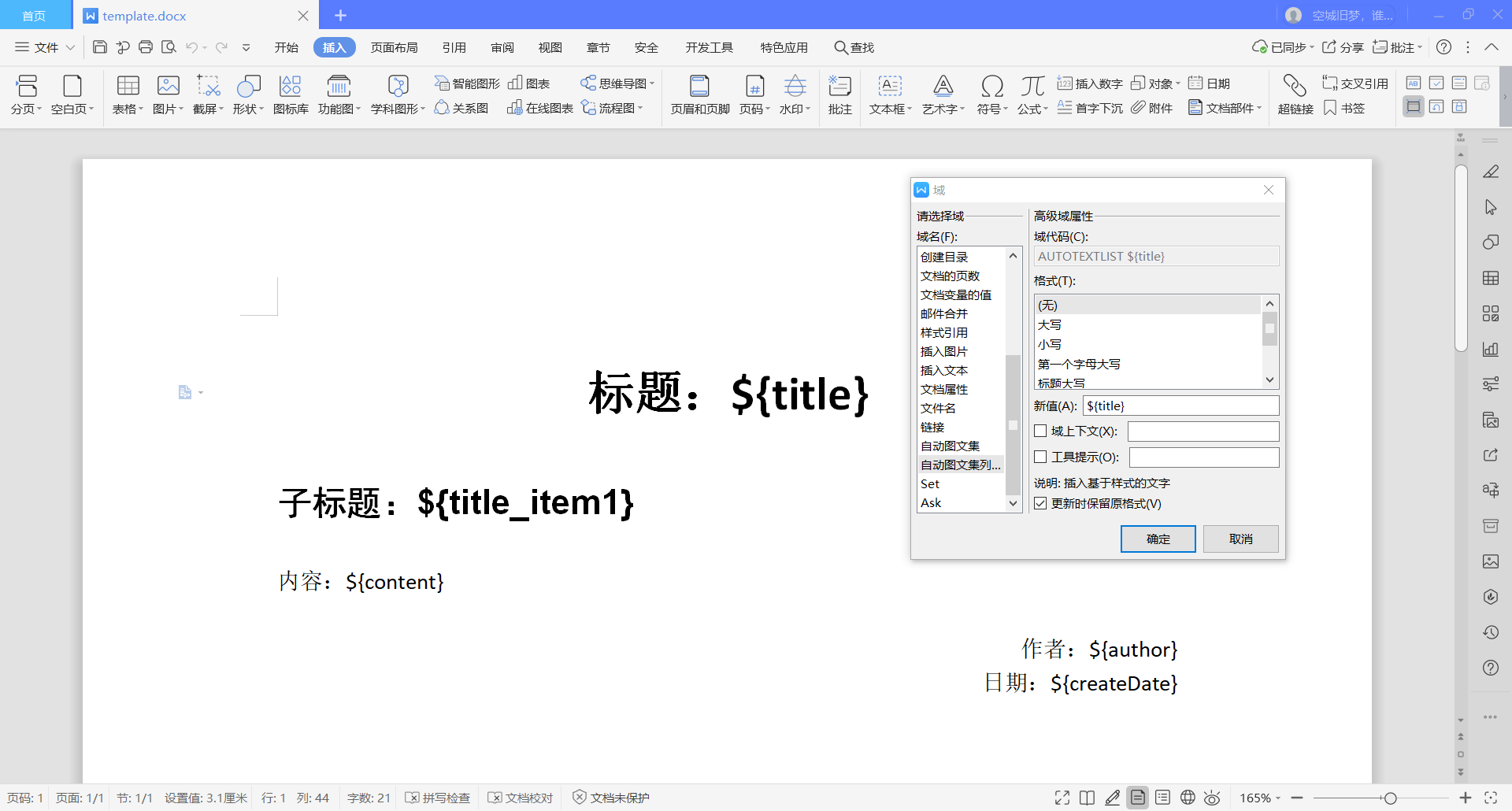Insert a Text Box (文本框)
Viewport: 1512px width, 811px height.
[x=890, y=94]
